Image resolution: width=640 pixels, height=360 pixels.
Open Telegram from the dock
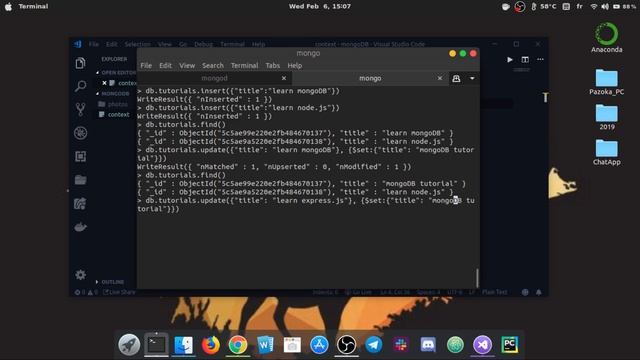[x=373, y=345]
